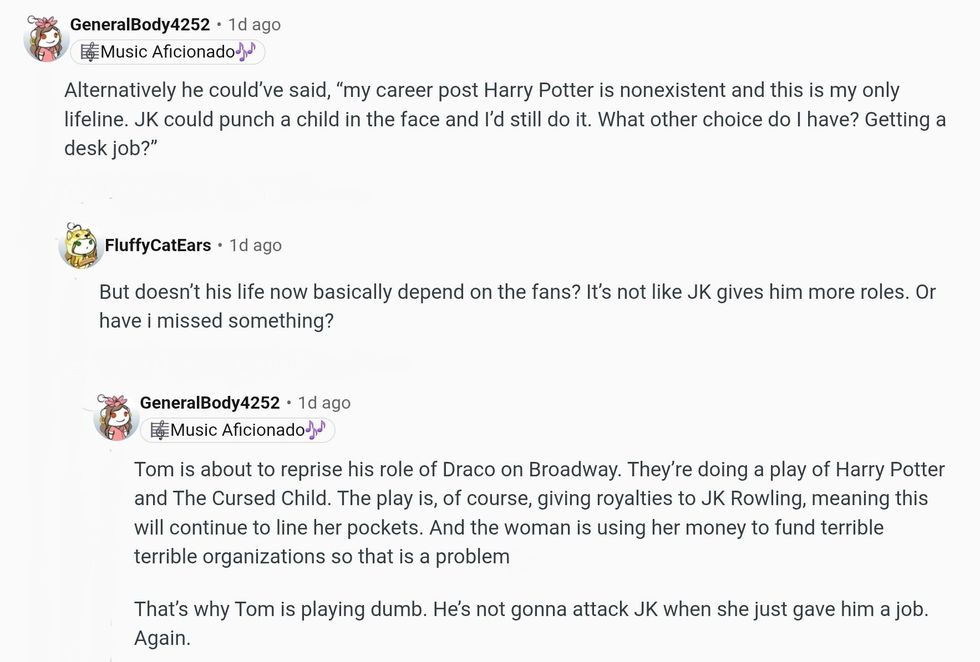Click purple music notes emoji in reply flair
Viewport: 980px width, 662px height.
(x=316, y=430)
